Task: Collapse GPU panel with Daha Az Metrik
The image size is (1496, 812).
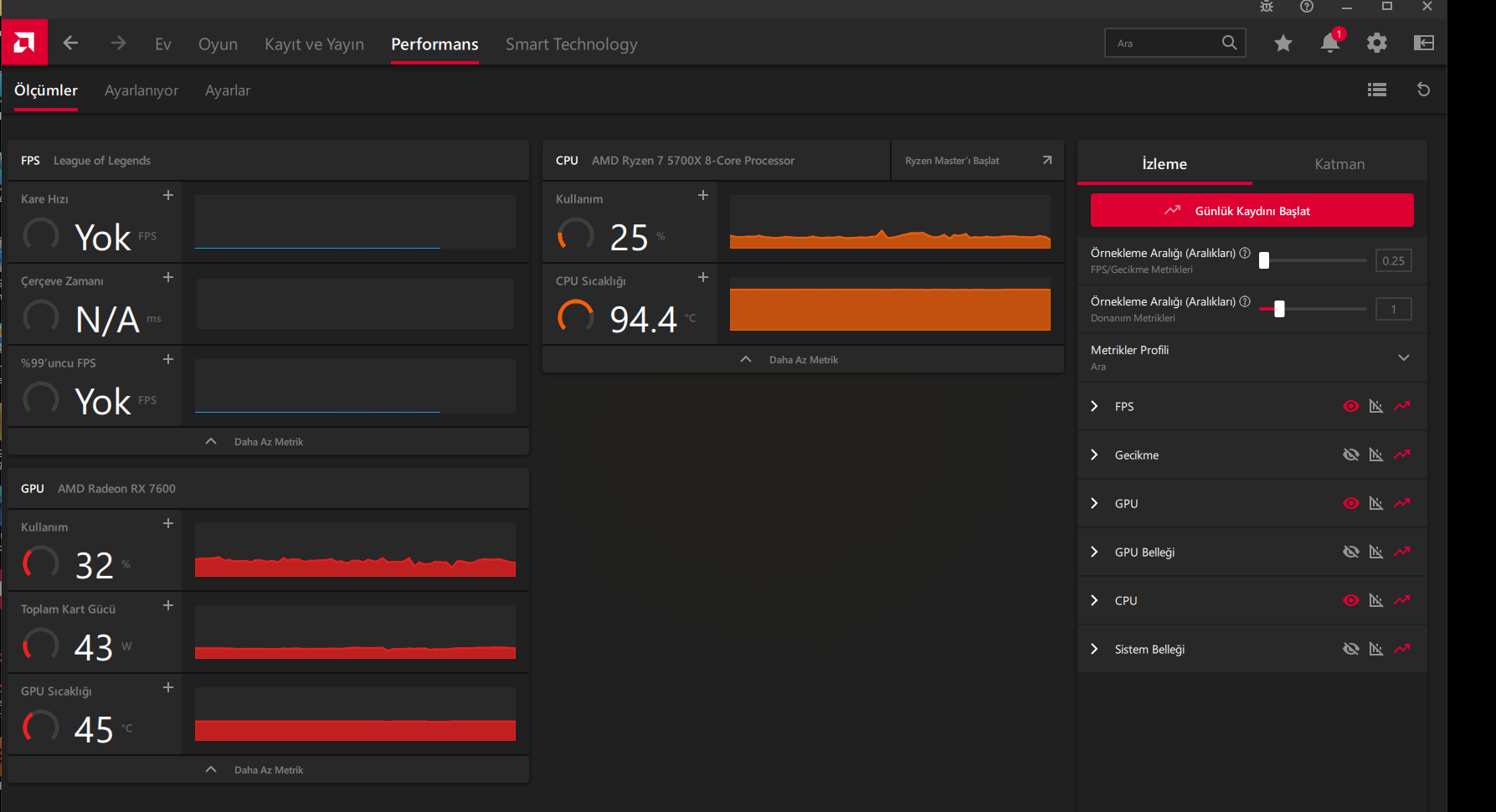Action: pos(268,769)
